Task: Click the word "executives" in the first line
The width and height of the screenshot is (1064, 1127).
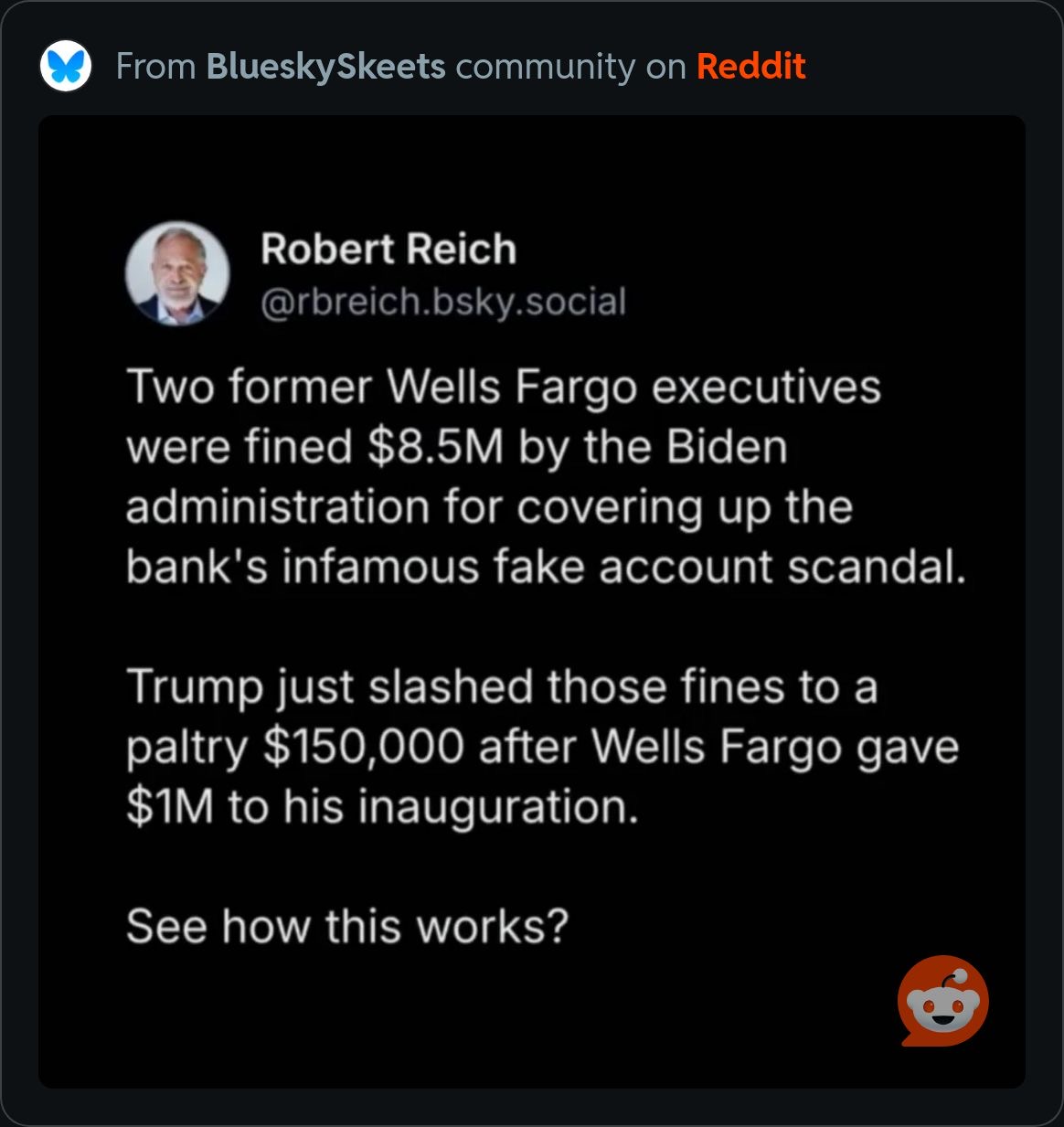Action: tap(766, 387)
